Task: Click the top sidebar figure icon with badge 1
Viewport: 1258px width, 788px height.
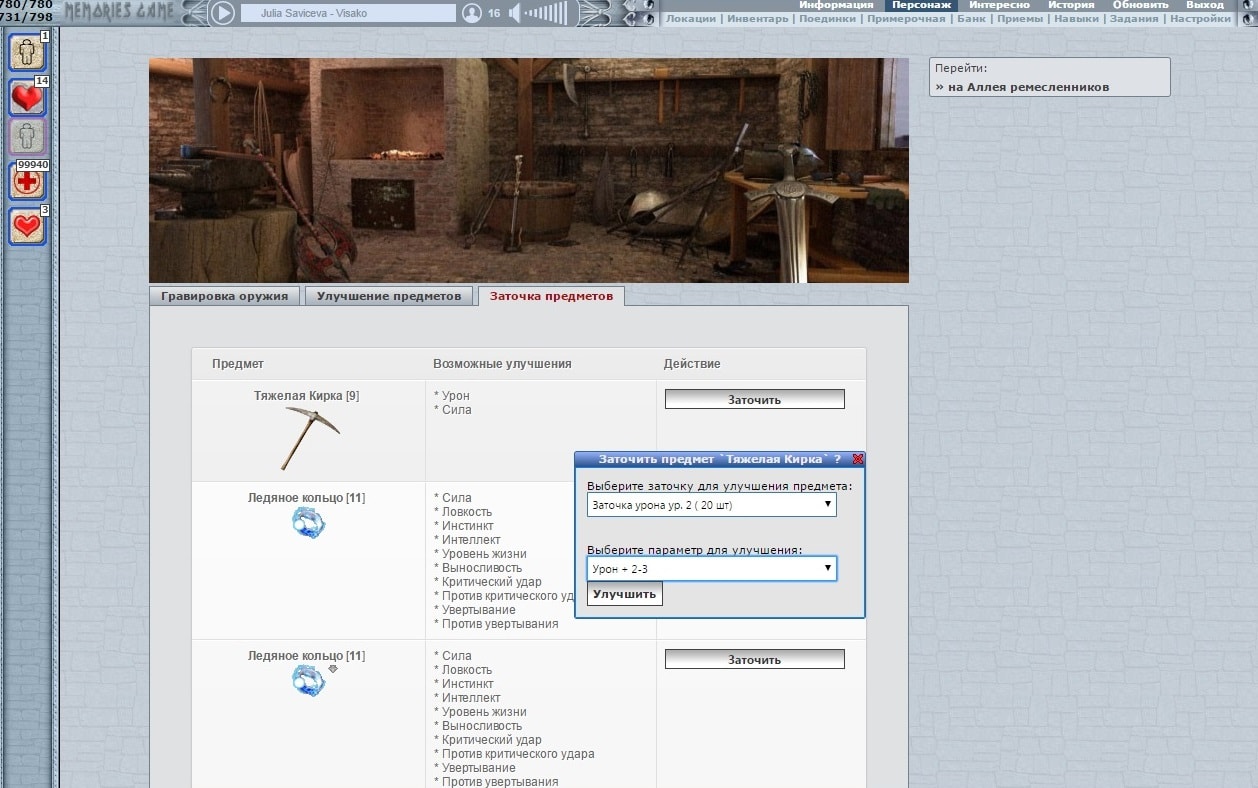Action: click(27, 52)
